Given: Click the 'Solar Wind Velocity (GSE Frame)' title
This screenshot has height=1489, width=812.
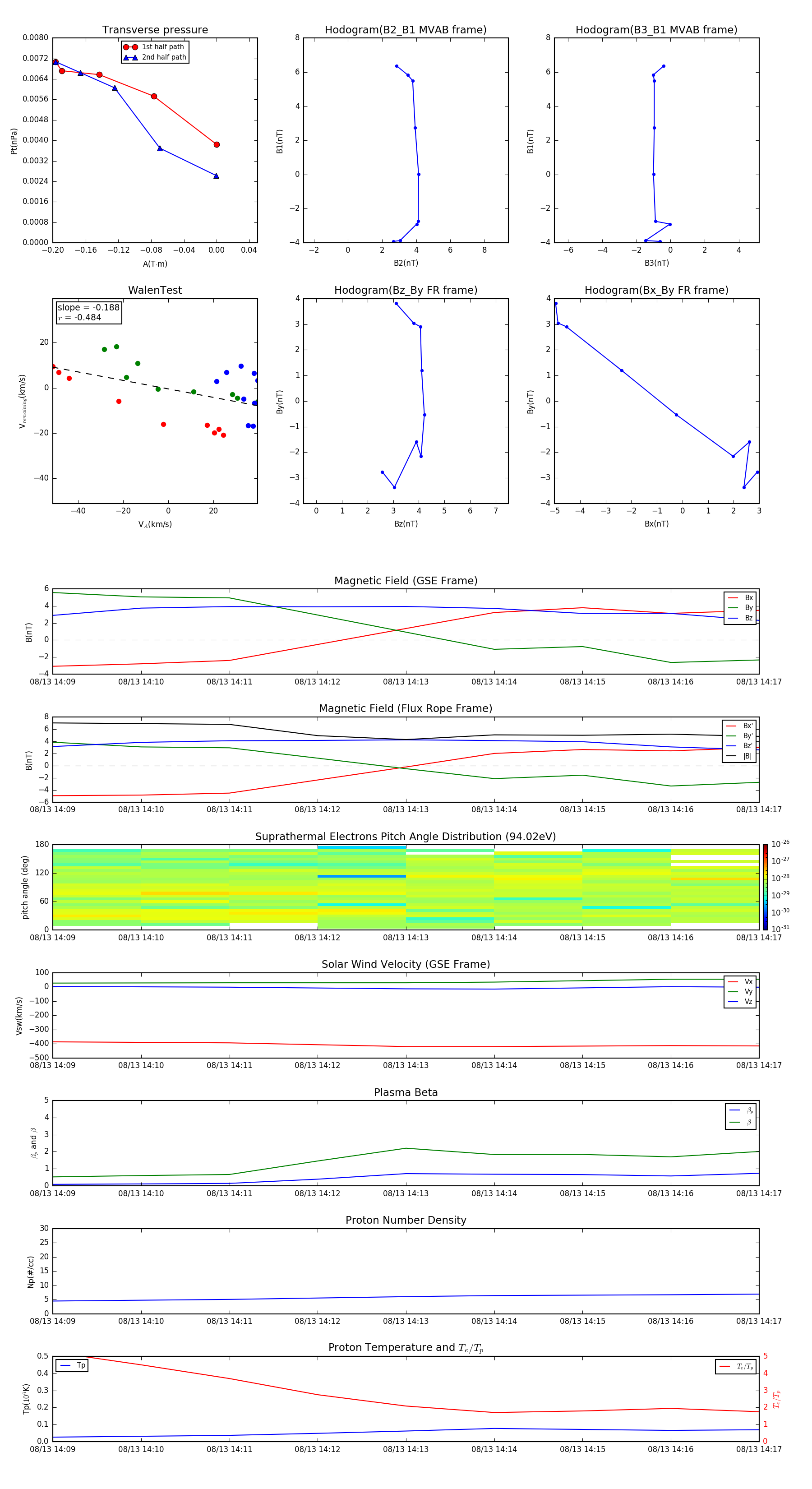Looking at the screenshot, I should (x=406, y=965).
